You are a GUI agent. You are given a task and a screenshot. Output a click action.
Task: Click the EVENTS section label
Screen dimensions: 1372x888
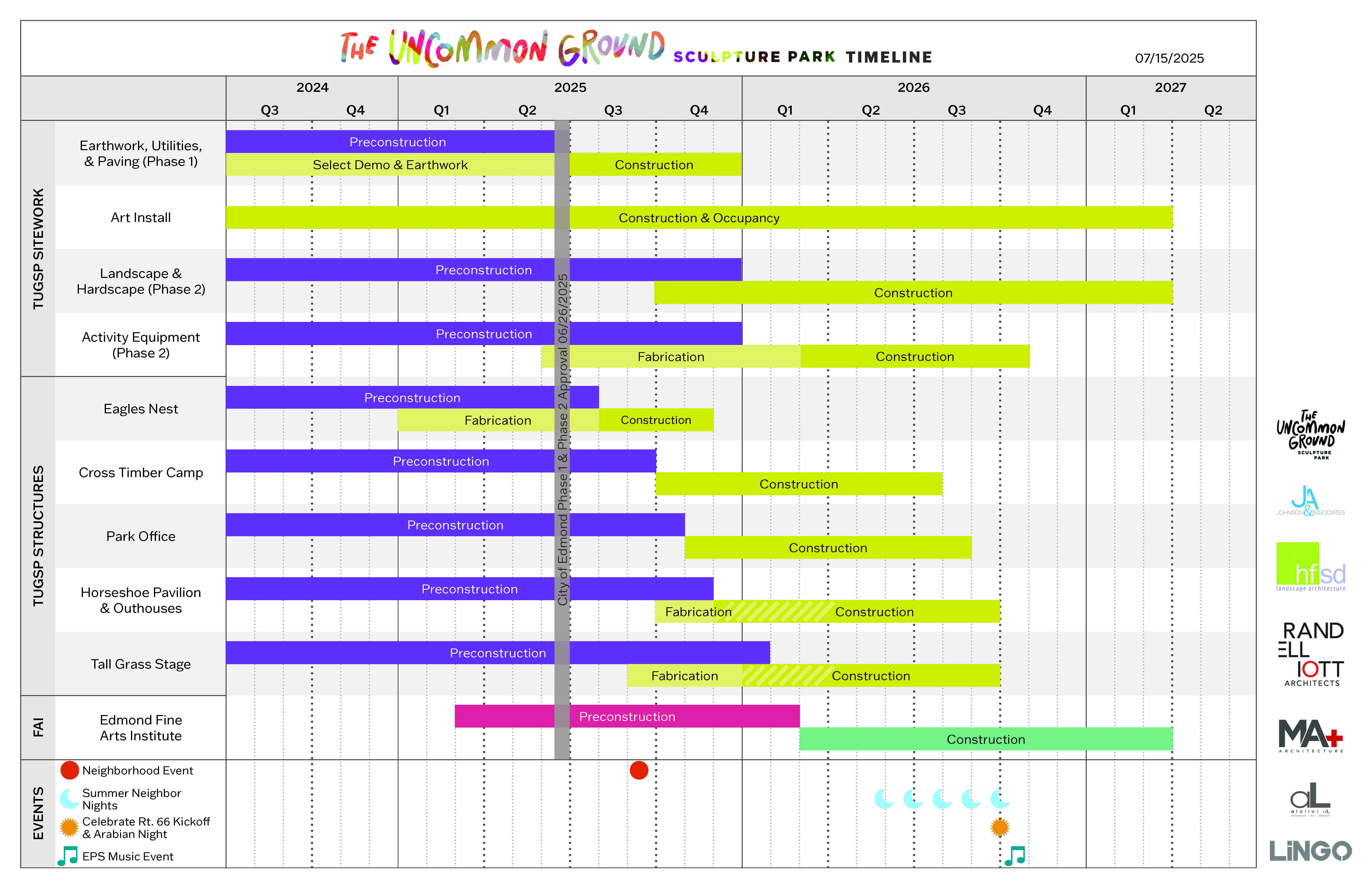coord(38,814)
